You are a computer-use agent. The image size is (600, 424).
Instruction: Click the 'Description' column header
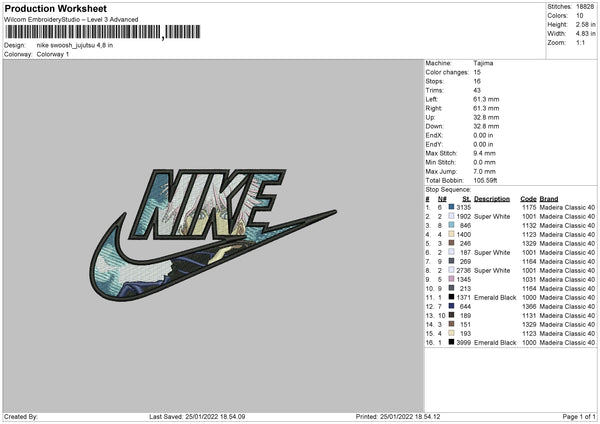(x=492, y=199)
